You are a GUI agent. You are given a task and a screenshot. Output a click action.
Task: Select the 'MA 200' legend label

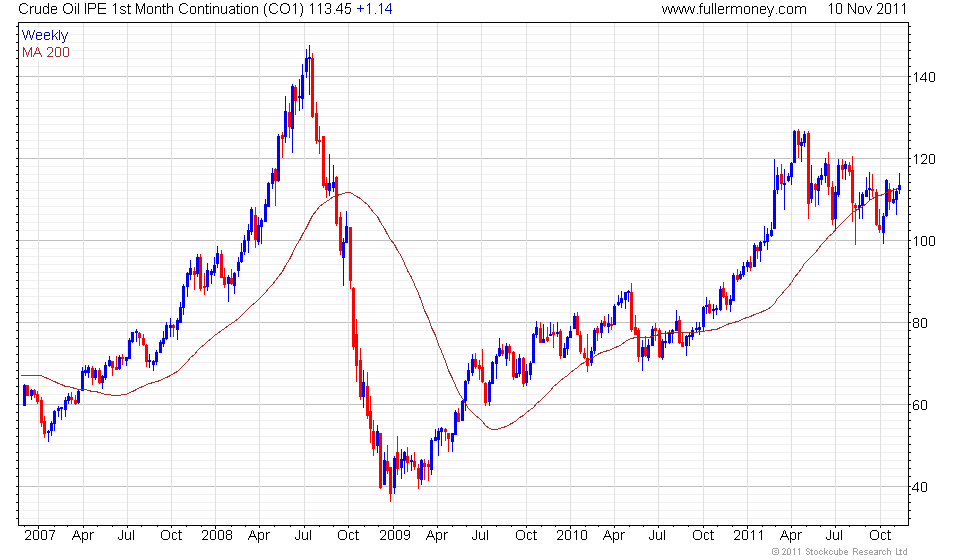click(x=46, y=53)
